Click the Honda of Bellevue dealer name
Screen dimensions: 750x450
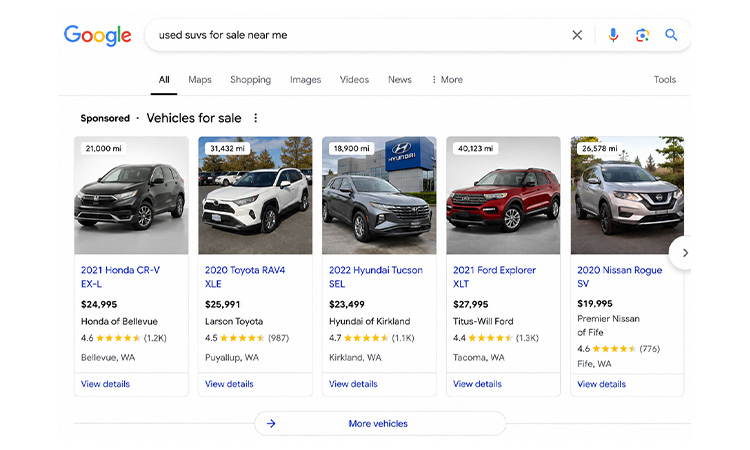click(x=119, y=321)
